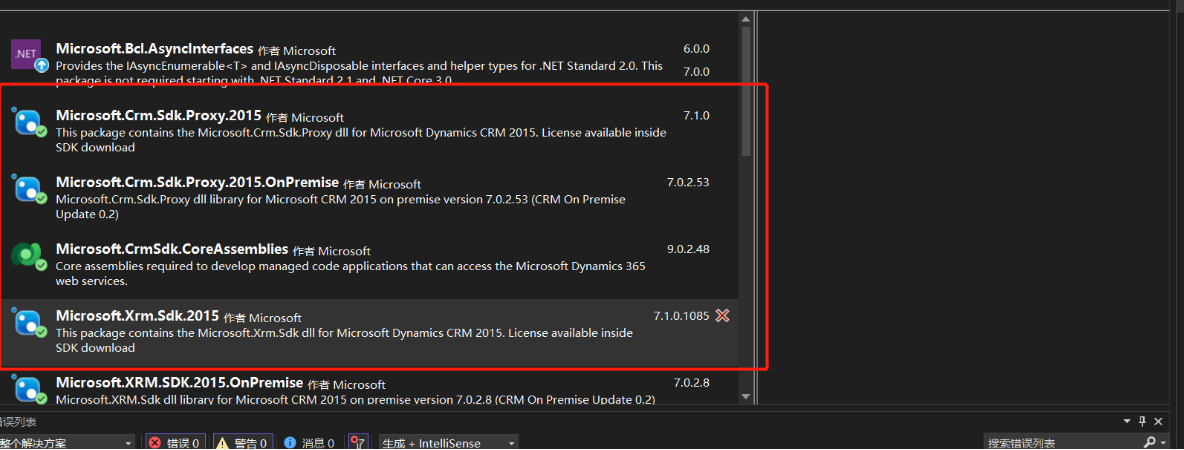
Task: Select the Microsoft.CrmSdk.CoreAssemblies package name
Action: pyautogui.click(x=172, y=249)
